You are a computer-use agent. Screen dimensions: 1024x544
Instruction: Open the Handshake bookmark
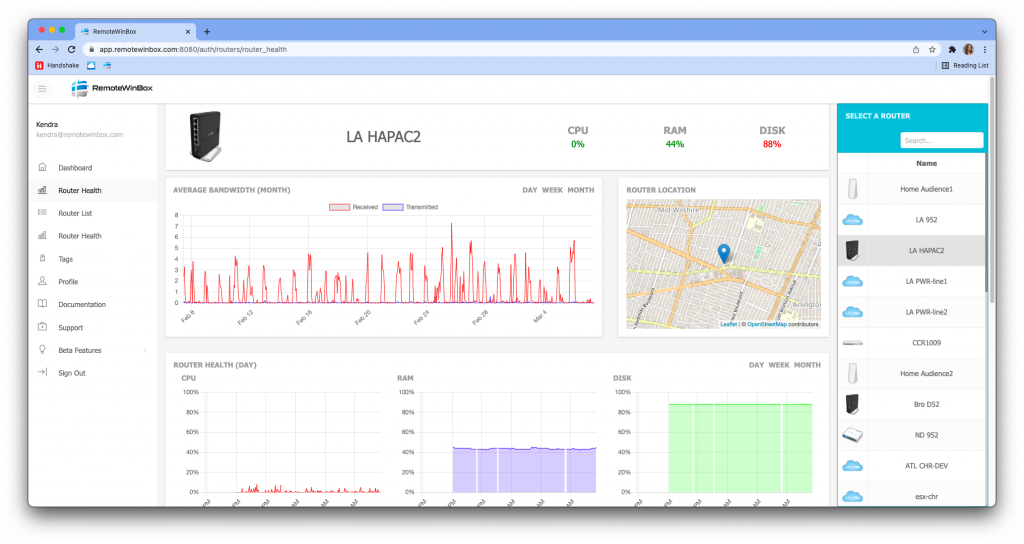[57, 65]
